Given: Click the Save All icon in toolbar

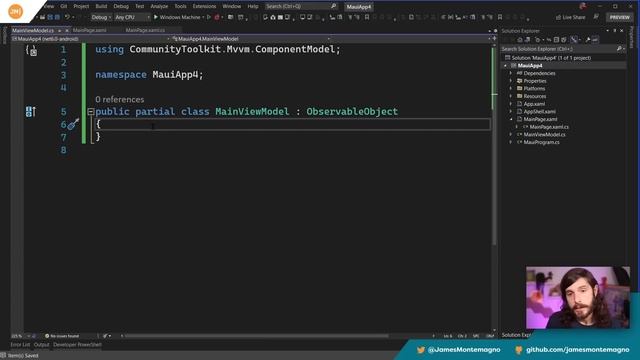Looking at the screenshot, I should click(x=57, y=17).
